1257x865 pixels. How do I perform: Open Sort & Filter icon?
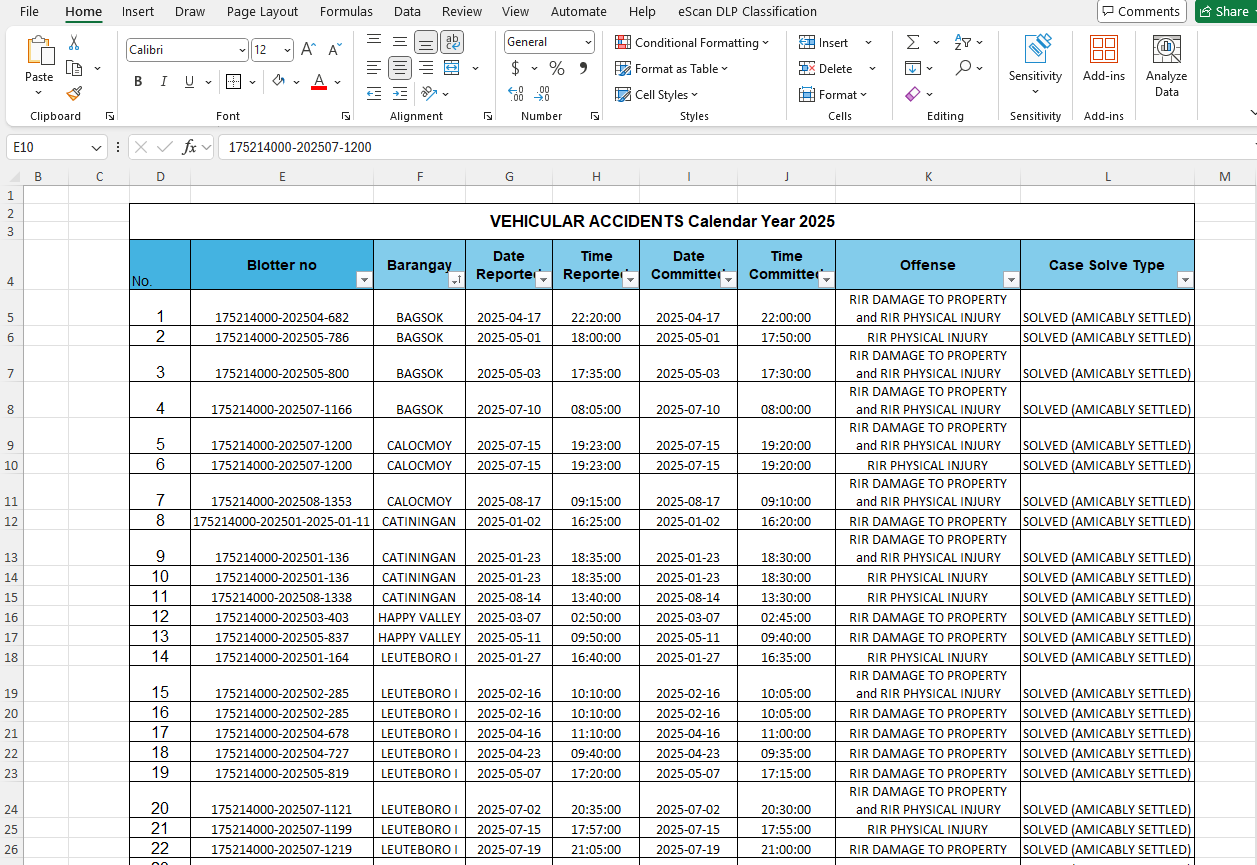(x=962, y=42)
